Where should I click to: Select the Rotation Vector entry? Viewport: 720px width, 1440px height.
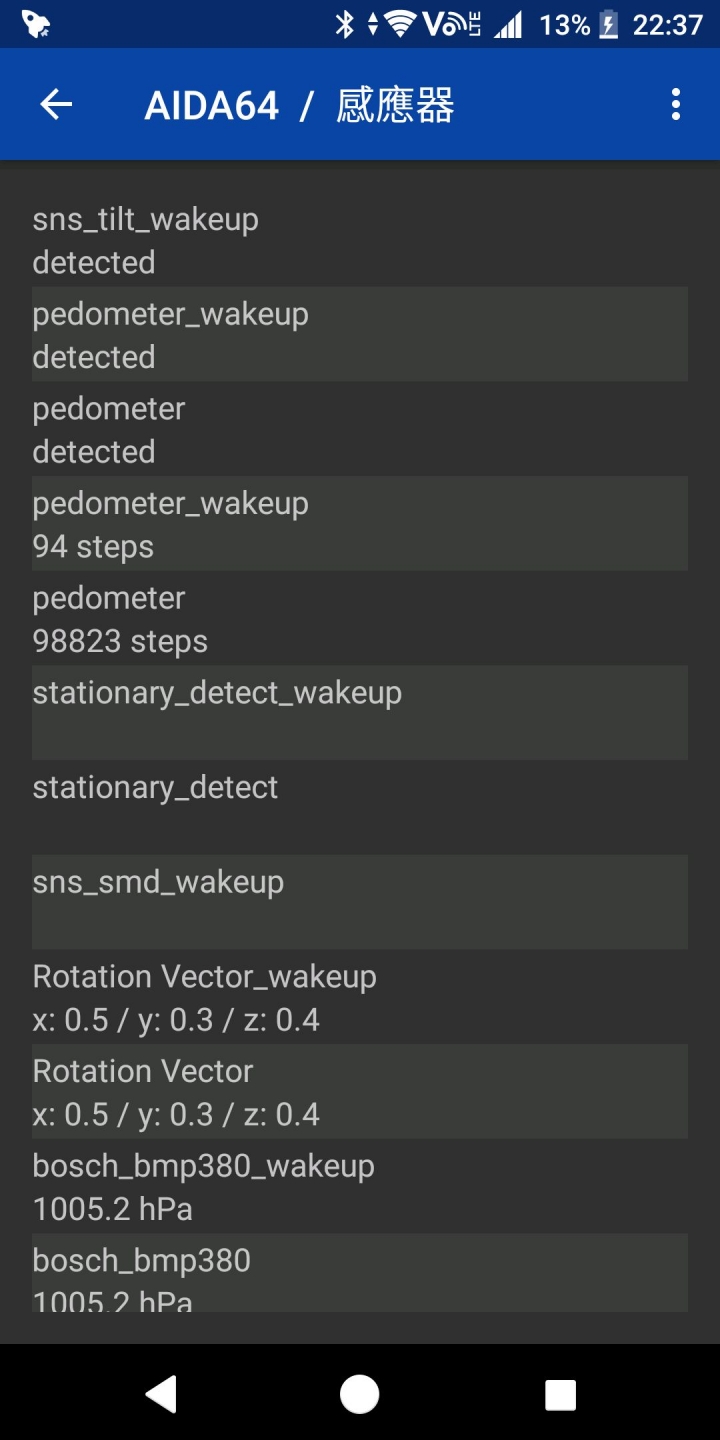[x=360, y=1091]
